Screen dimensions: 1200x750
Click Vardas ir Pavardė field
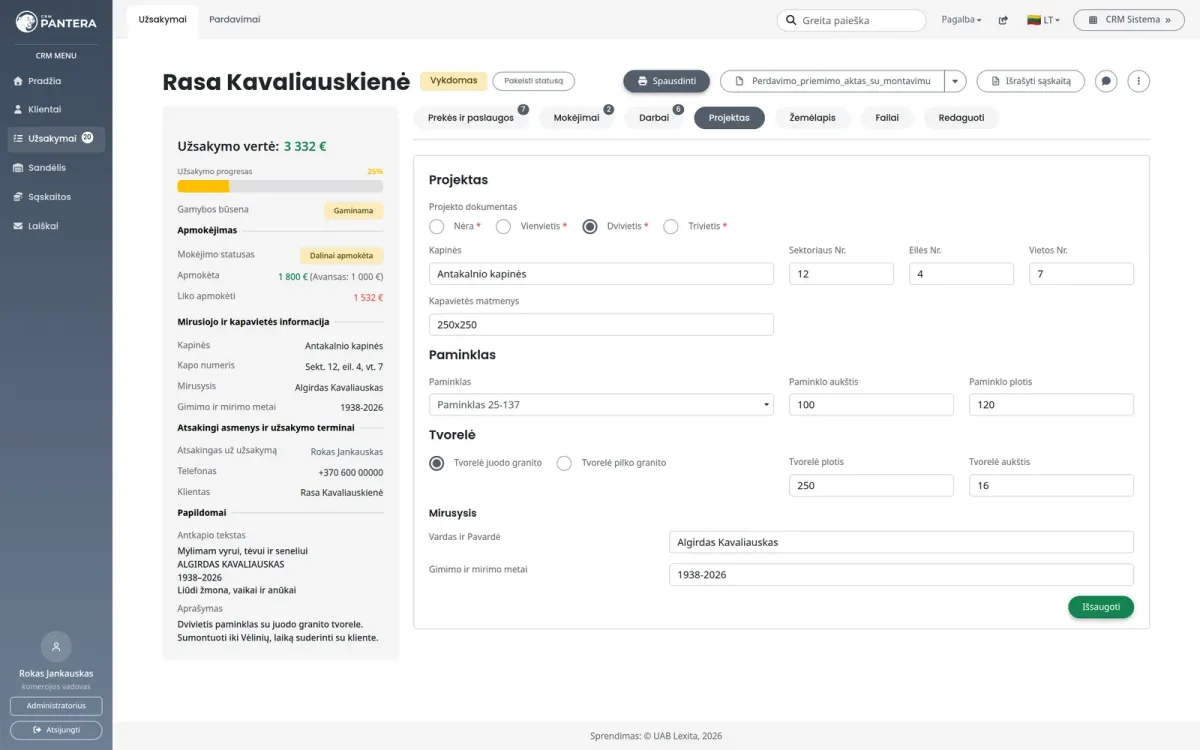(x=901, y=542)
